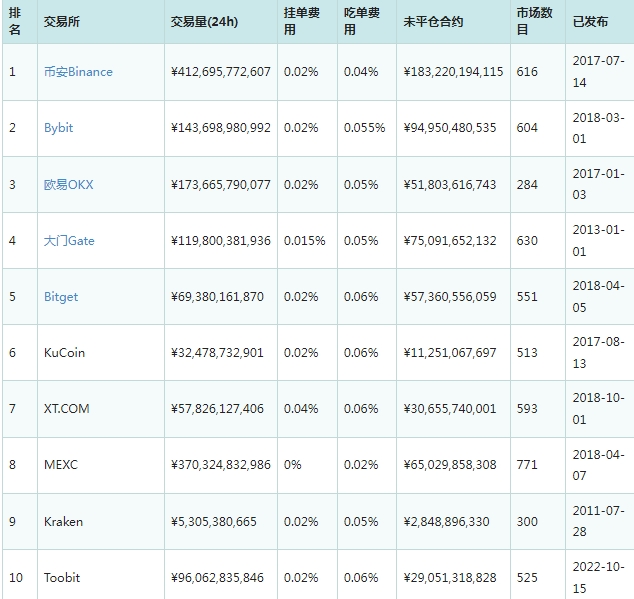Open the Bybit exchange link
Viewport: 634px width, 599px height.
tap(59, 128)
